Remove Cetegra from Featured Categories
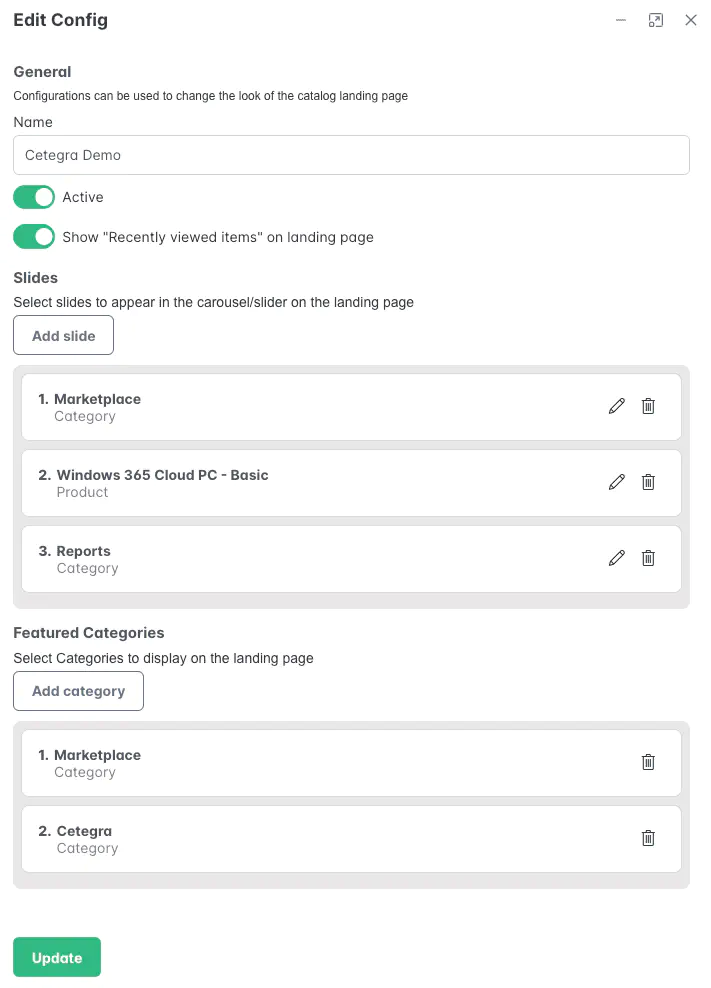The width and height of the screenshot is (711, 988). tap(648, 838)
